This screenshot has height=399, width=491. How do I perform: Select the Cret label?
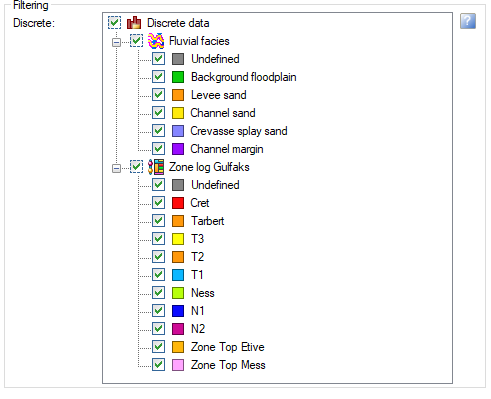[200, 203]
